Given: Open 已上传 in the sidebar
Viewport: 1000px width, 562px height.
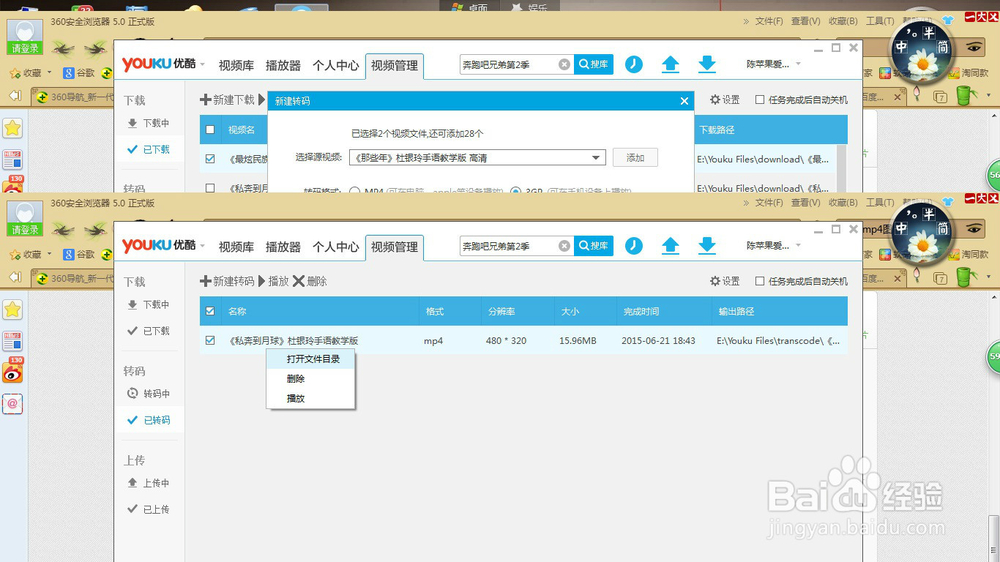Looking at the screenshot, I should (149, 509).
